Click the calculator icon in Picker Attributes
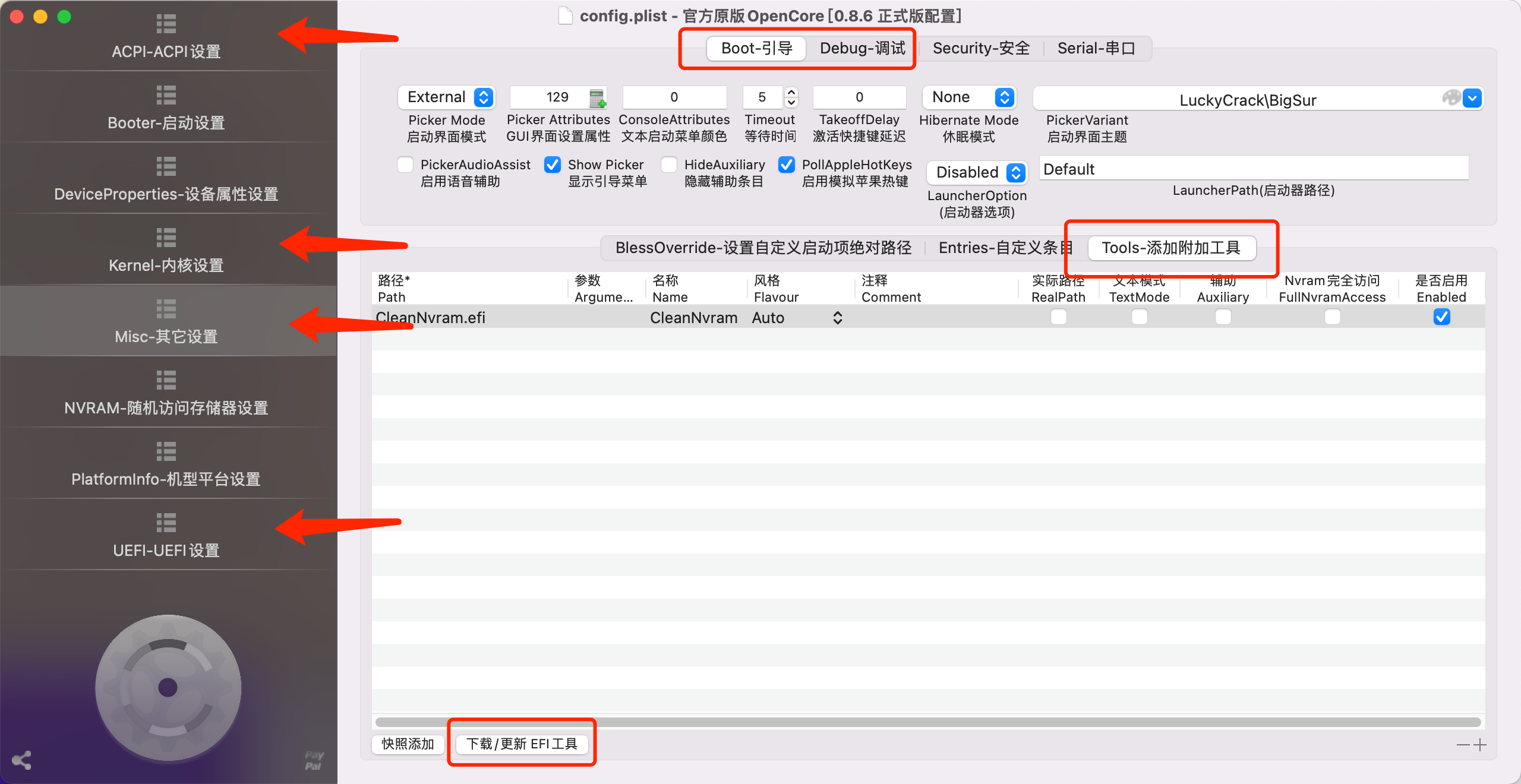1521x784 pixels. pos(597,98)
